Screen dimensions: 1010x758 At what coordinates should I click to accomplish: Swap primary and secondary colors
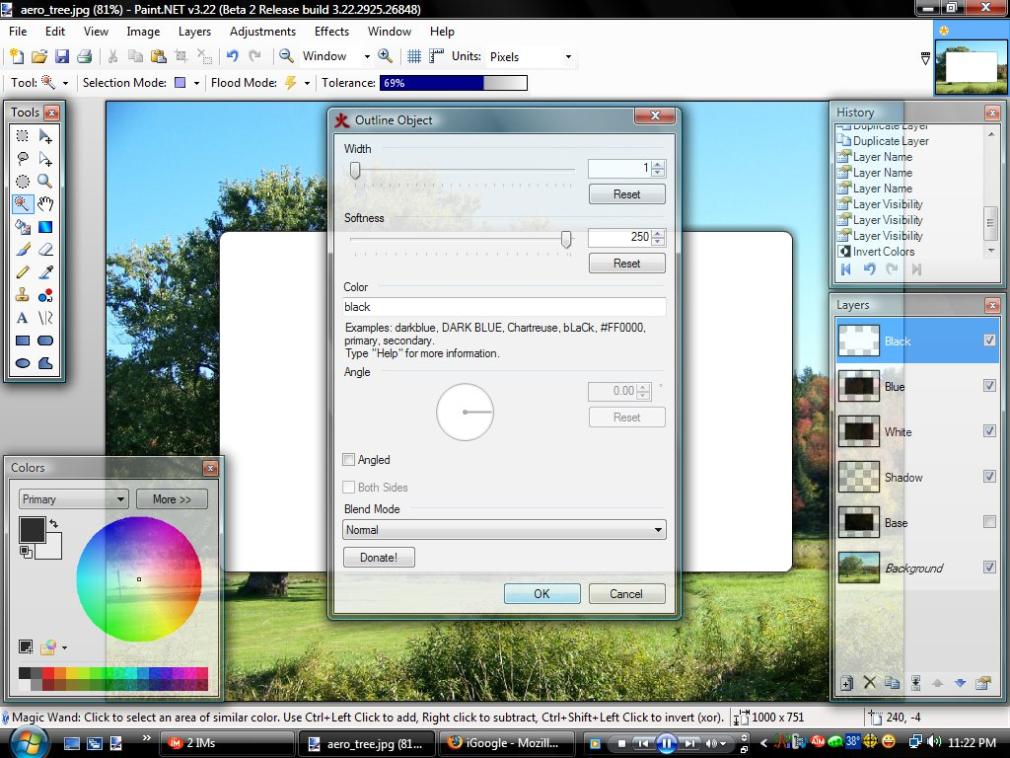point(53,523)
